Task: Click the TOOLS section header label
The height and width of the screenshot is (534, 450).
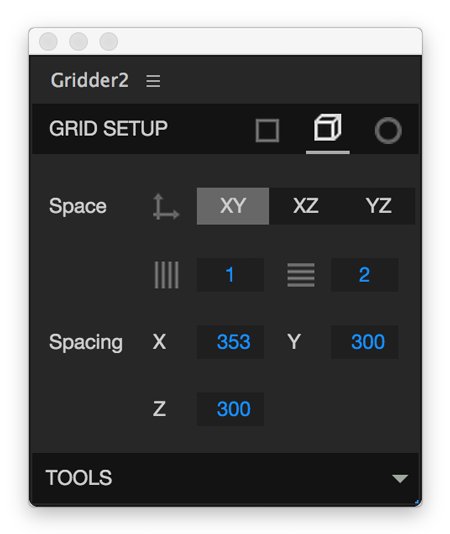Action: (79, 478)
